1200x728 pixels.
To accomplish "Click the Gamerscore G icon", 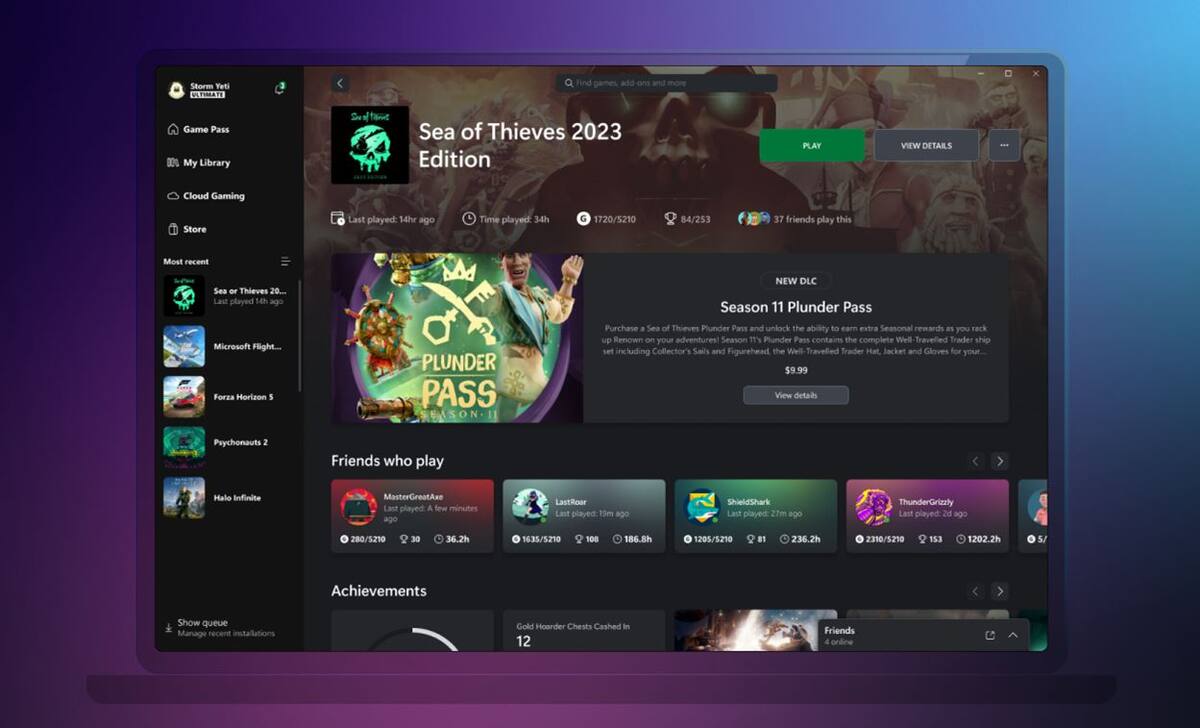I will coord(584,219).
